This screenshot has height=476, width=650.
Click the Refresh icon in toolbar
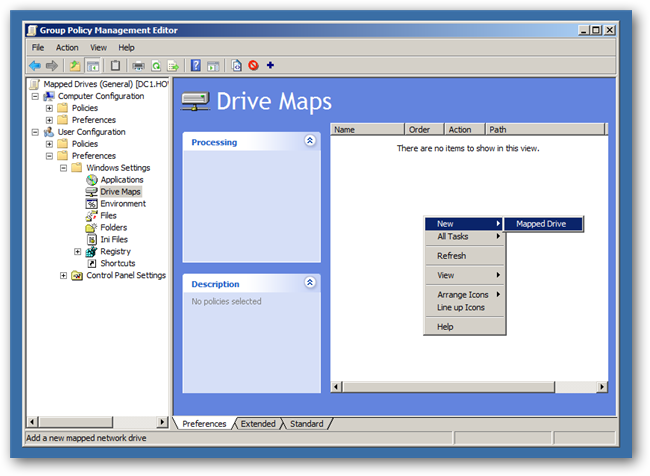[x=156, y=65]
